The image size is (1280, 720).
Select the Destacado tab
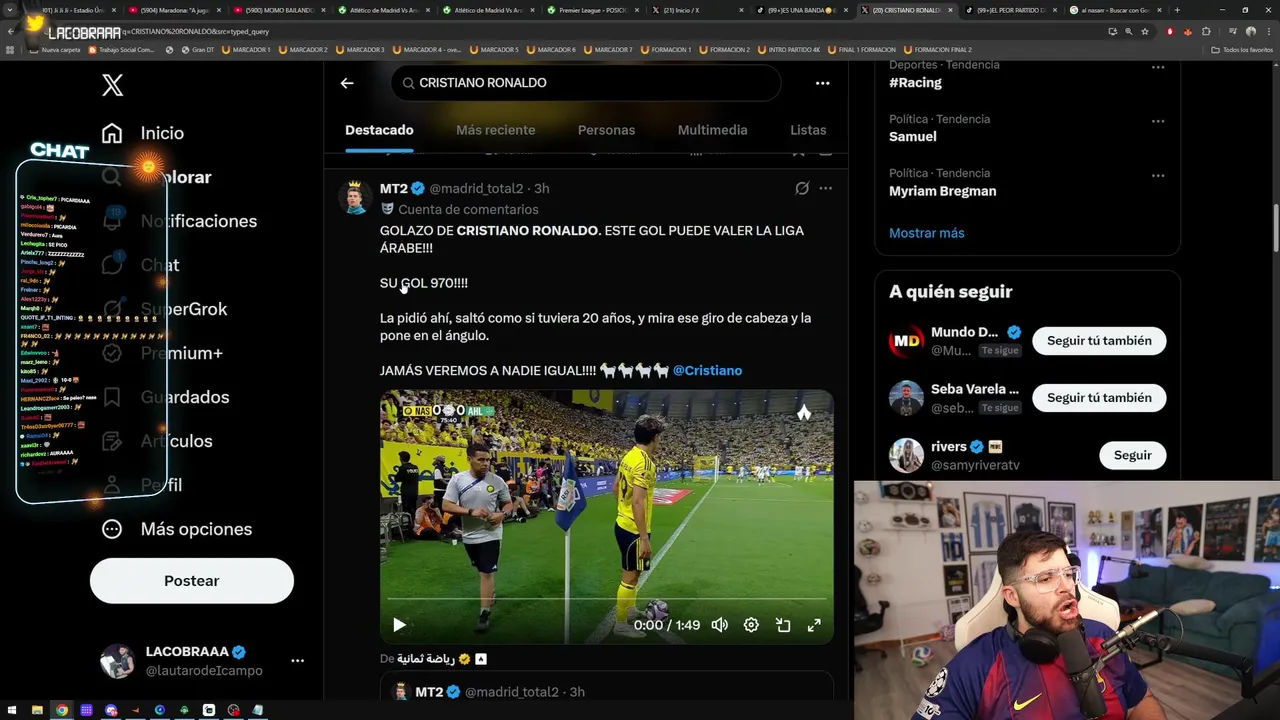click(x=379, y=130)
